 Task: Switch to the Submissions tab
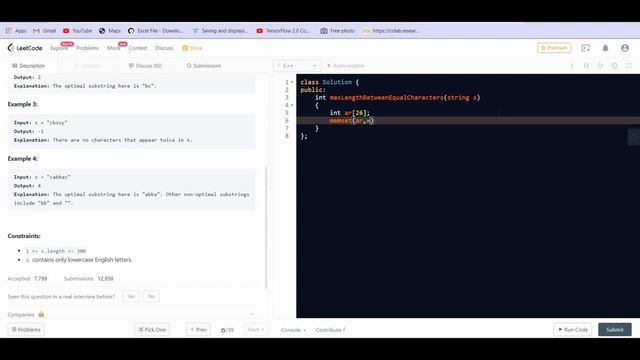204,66
